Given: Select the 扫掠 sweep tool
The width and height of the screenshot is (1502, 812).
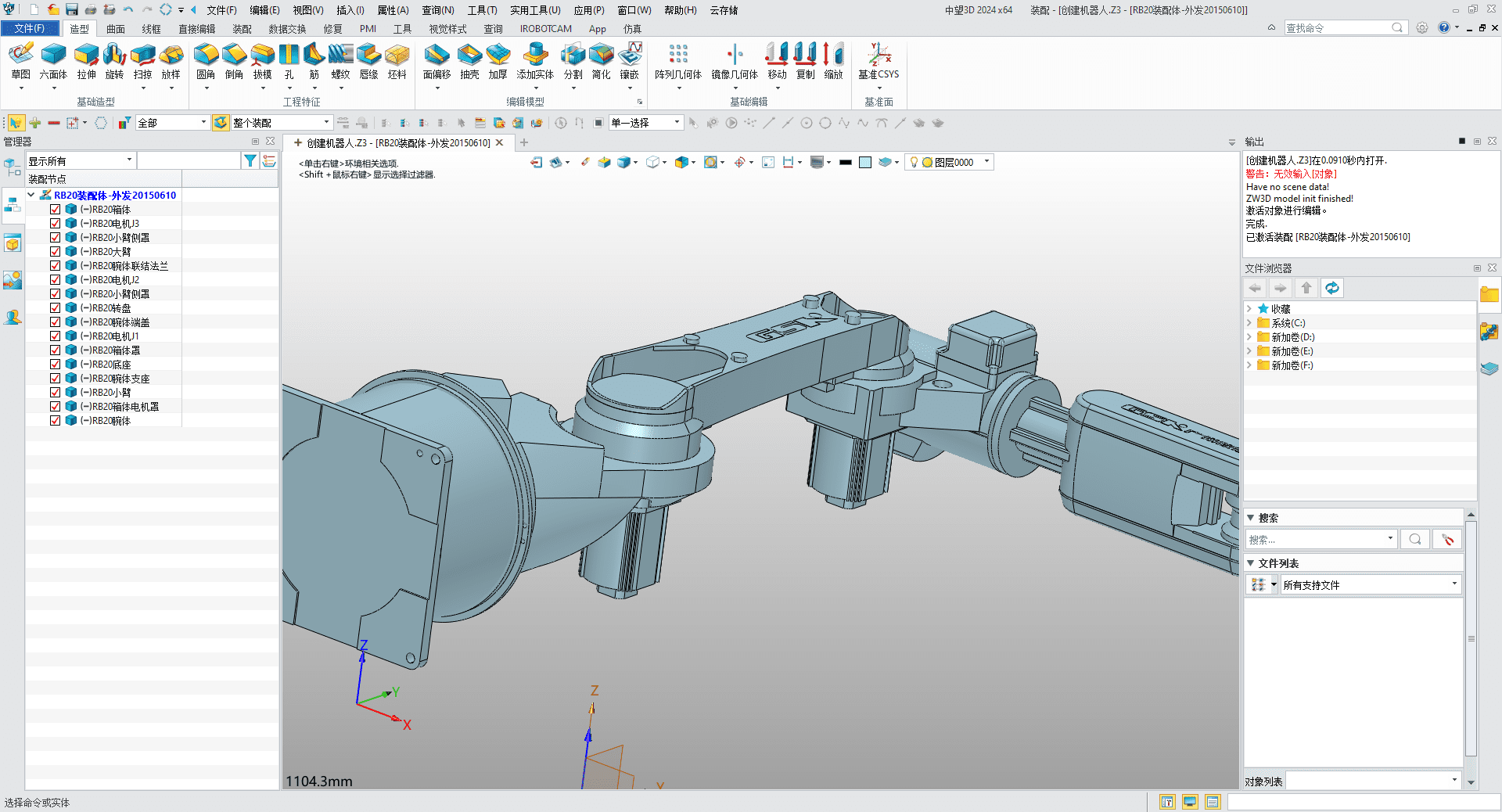Looking at the screenshot, I should point(142,61).
